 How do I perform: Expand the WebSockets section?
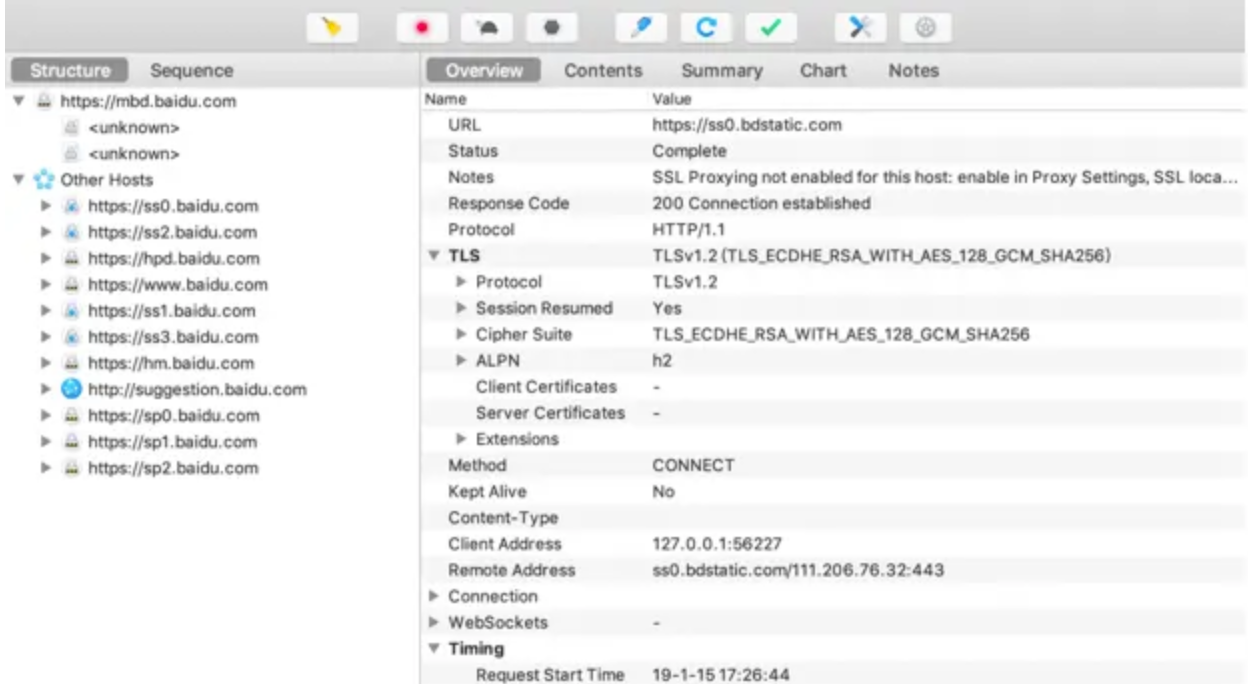(x=434, y=622)
